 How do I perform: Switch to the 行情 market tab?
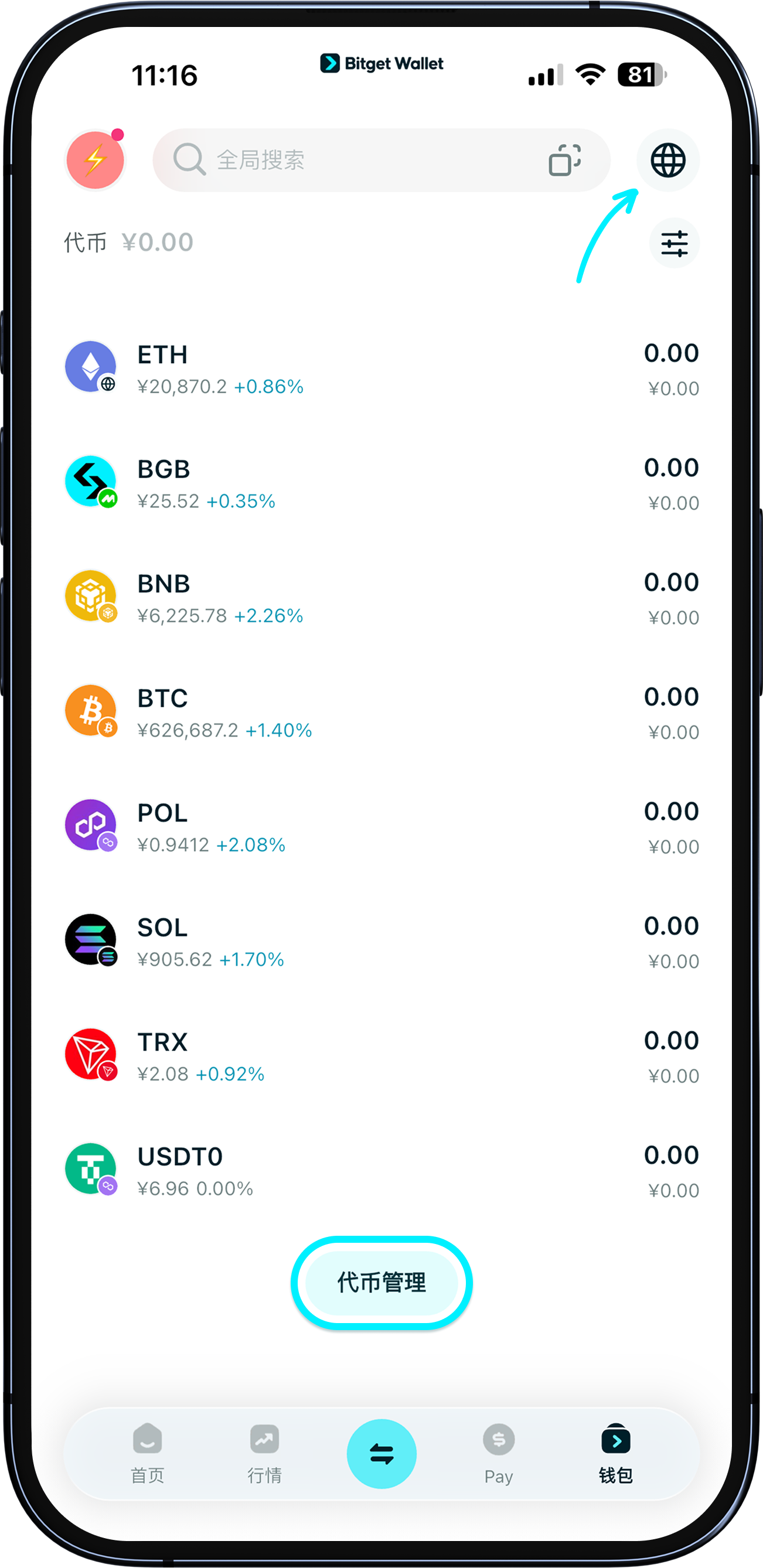coord(264,1453)
